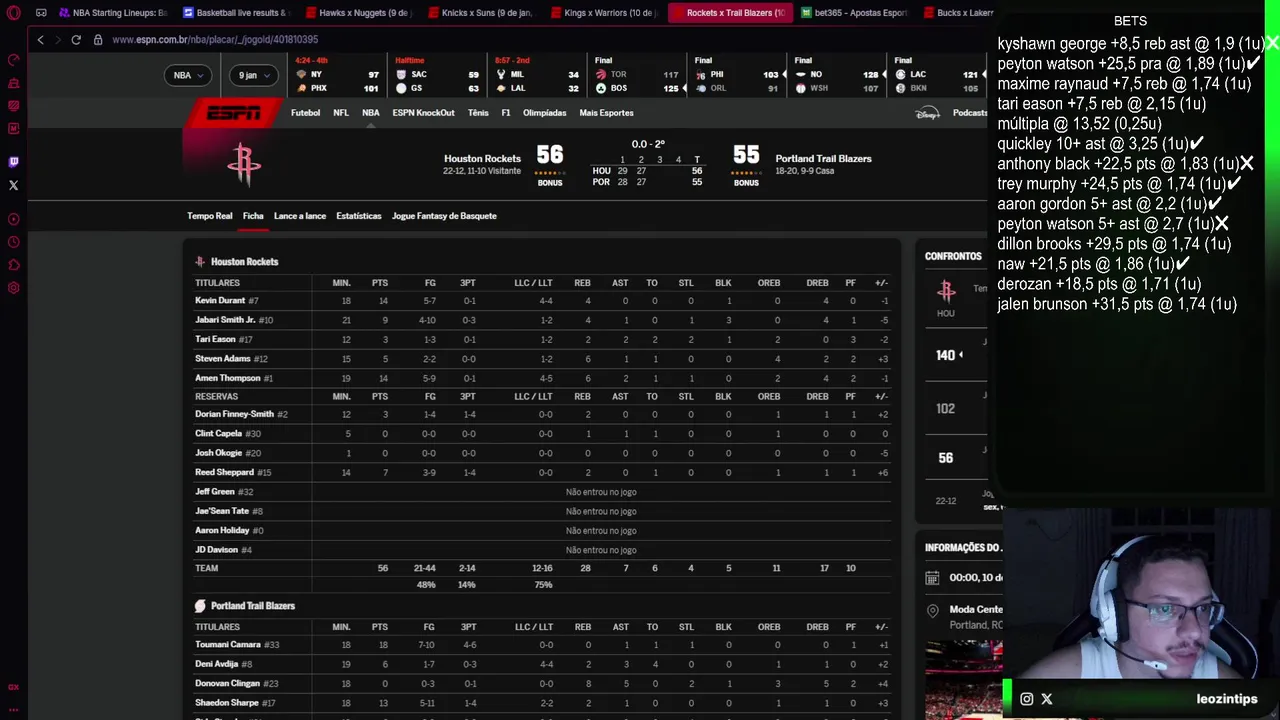
Task: Open Extensions cube icon in sidebar
Action: coord(14,265)
